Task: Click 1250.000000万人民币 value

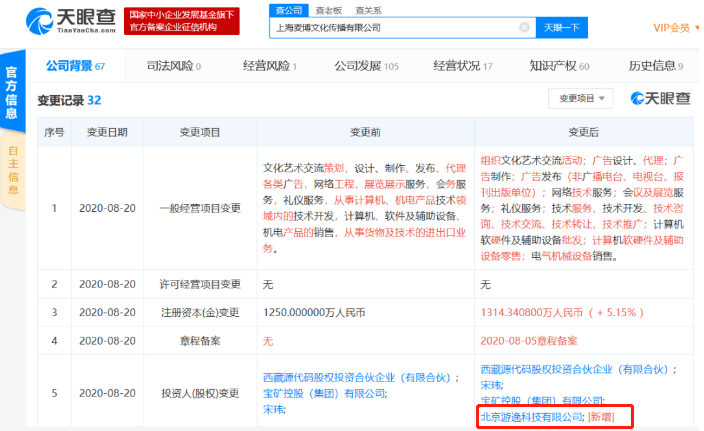Action: [x=314, y=312]
